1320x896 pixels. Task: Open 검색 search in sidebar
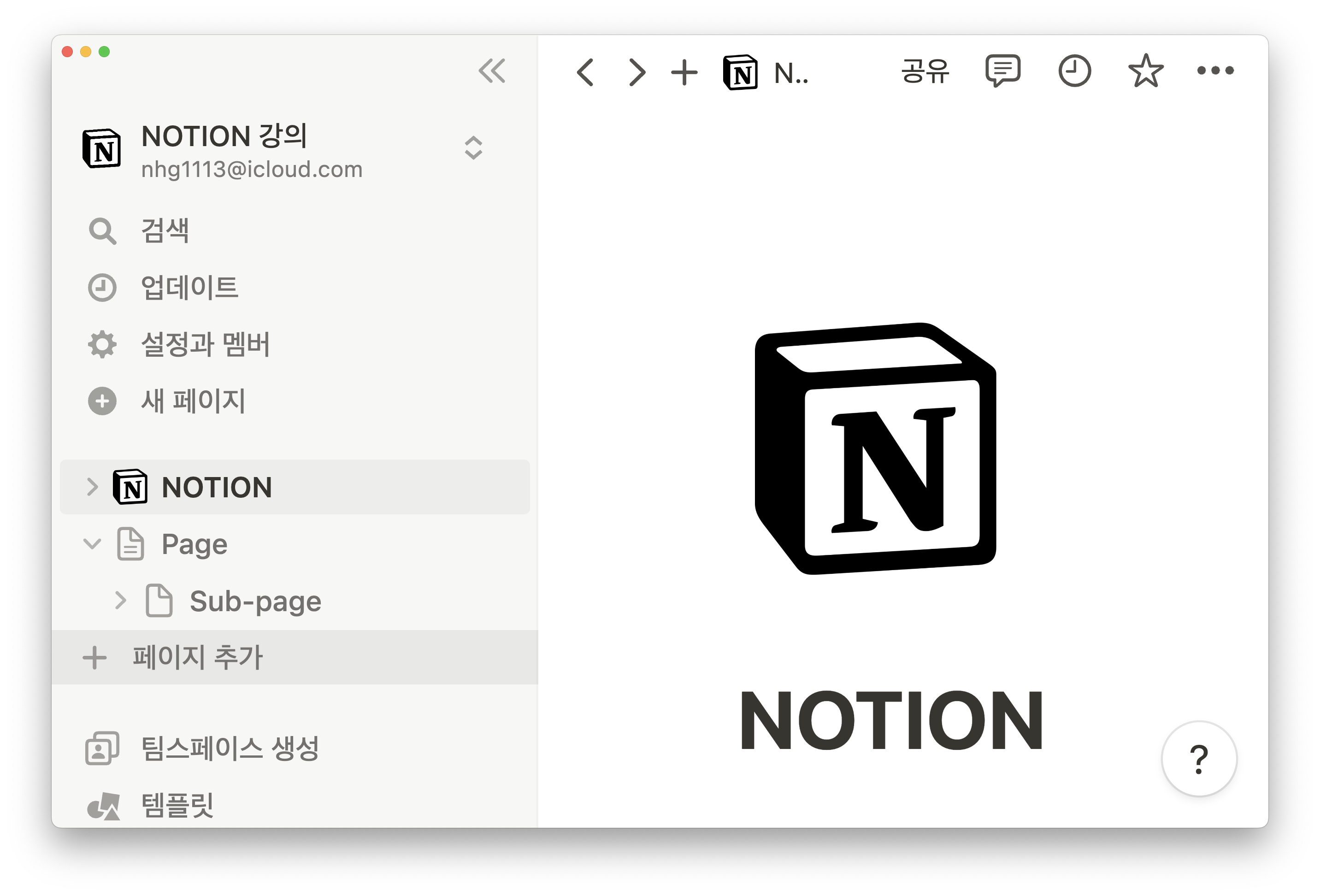(165, 230)
